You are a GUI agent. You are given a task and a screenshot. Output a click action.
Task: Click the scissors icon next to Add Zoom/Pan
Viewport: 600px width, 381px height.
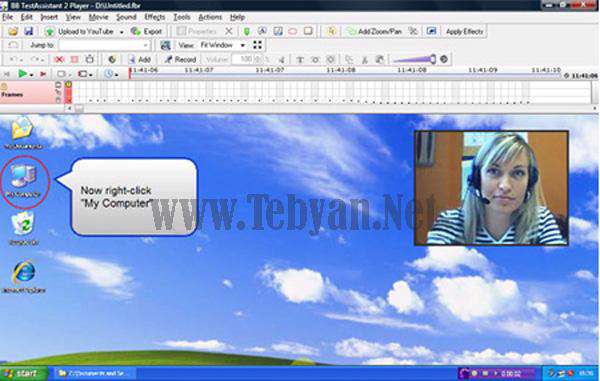point(413,31)
